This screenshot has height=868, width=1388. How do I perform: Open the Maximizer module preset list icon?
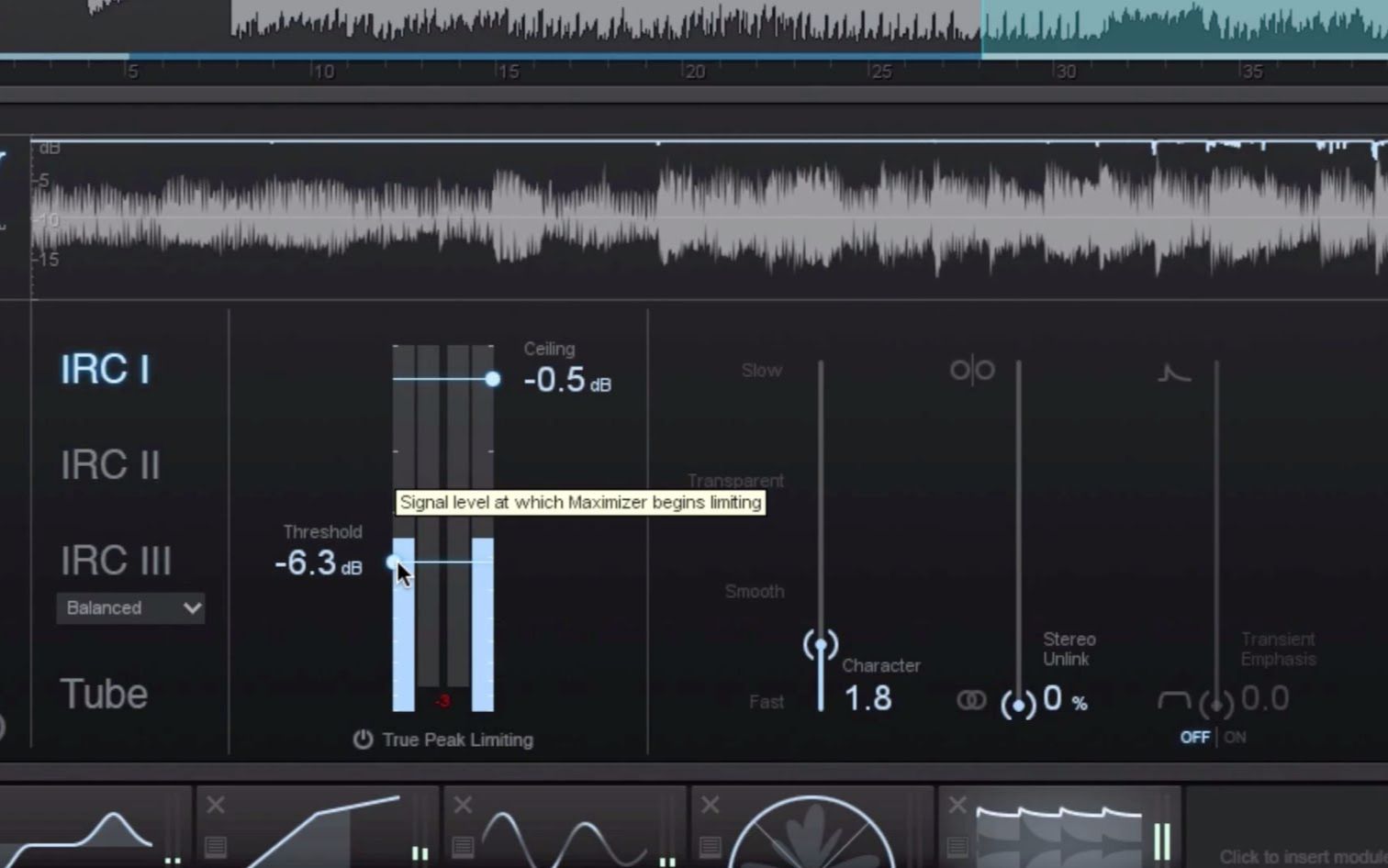(x=957, y=846)
